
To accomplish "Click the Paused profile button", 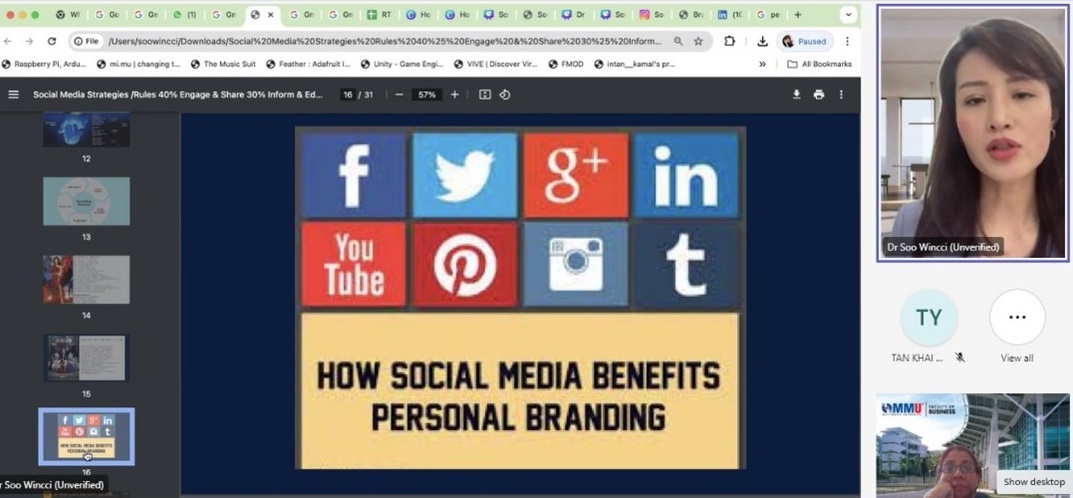I will (x=805, y=41).
